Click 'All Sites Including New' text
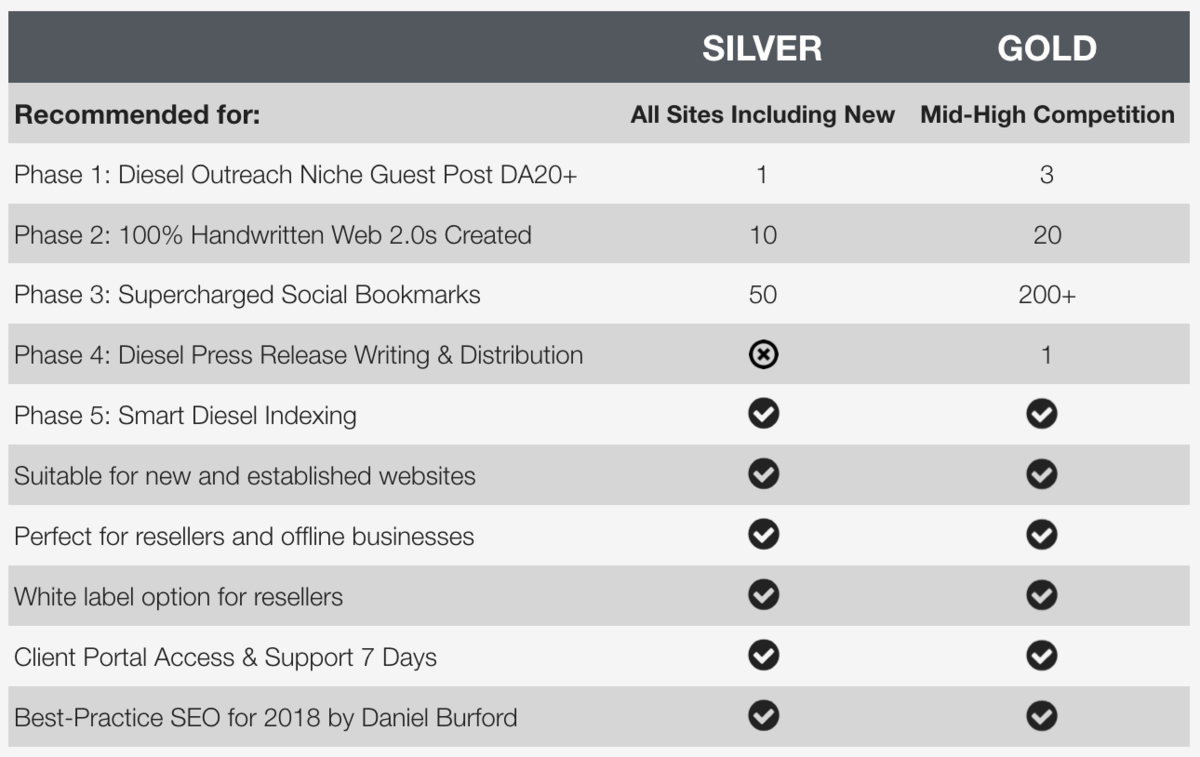Screen dimensions: 1200x757 (762, 115)
